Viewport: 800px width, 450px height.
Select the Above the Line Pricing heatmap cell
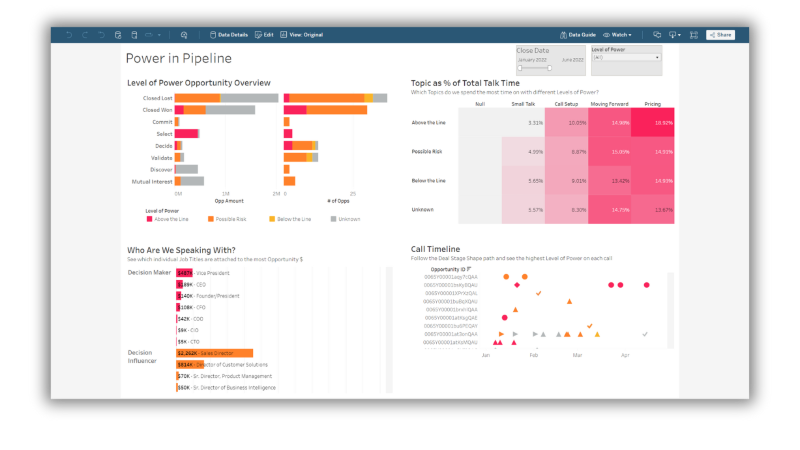pyautogui.click(x=653, y=122)
